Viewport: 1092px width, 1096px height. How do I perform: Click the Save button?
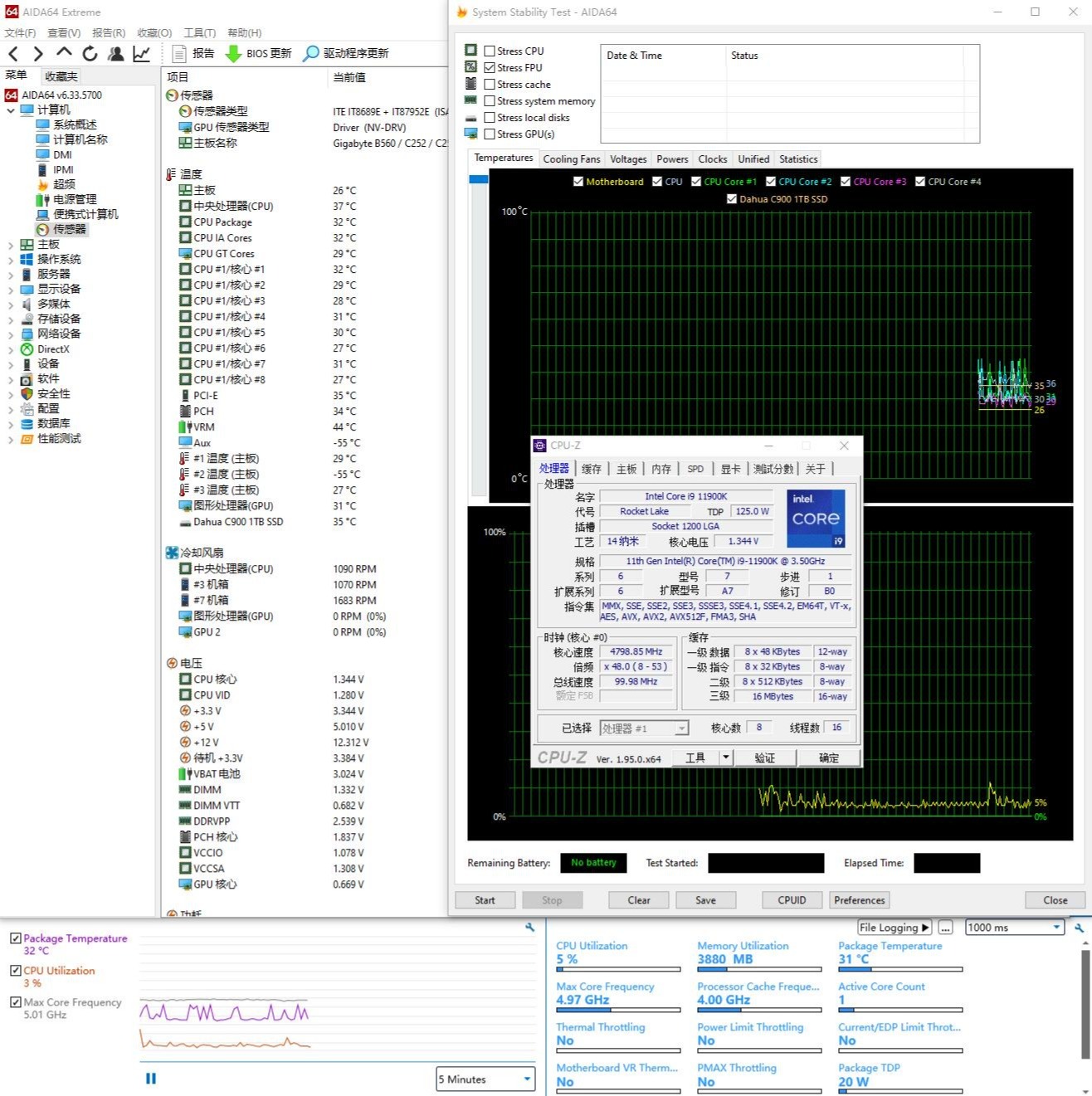(x=705, y=900)
